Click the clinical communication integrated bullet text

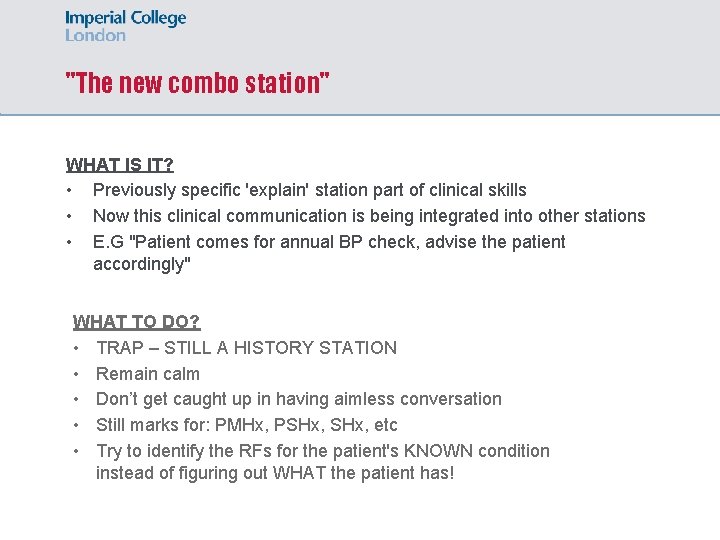369,216
